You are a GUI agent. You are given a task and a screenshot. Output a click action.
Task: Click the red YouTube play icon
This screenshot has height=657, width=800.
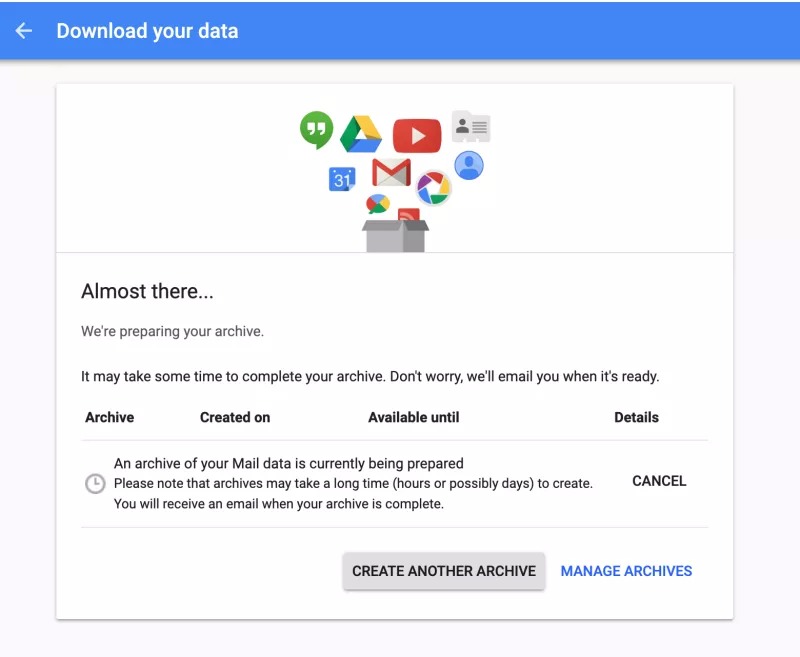(417, 136)
